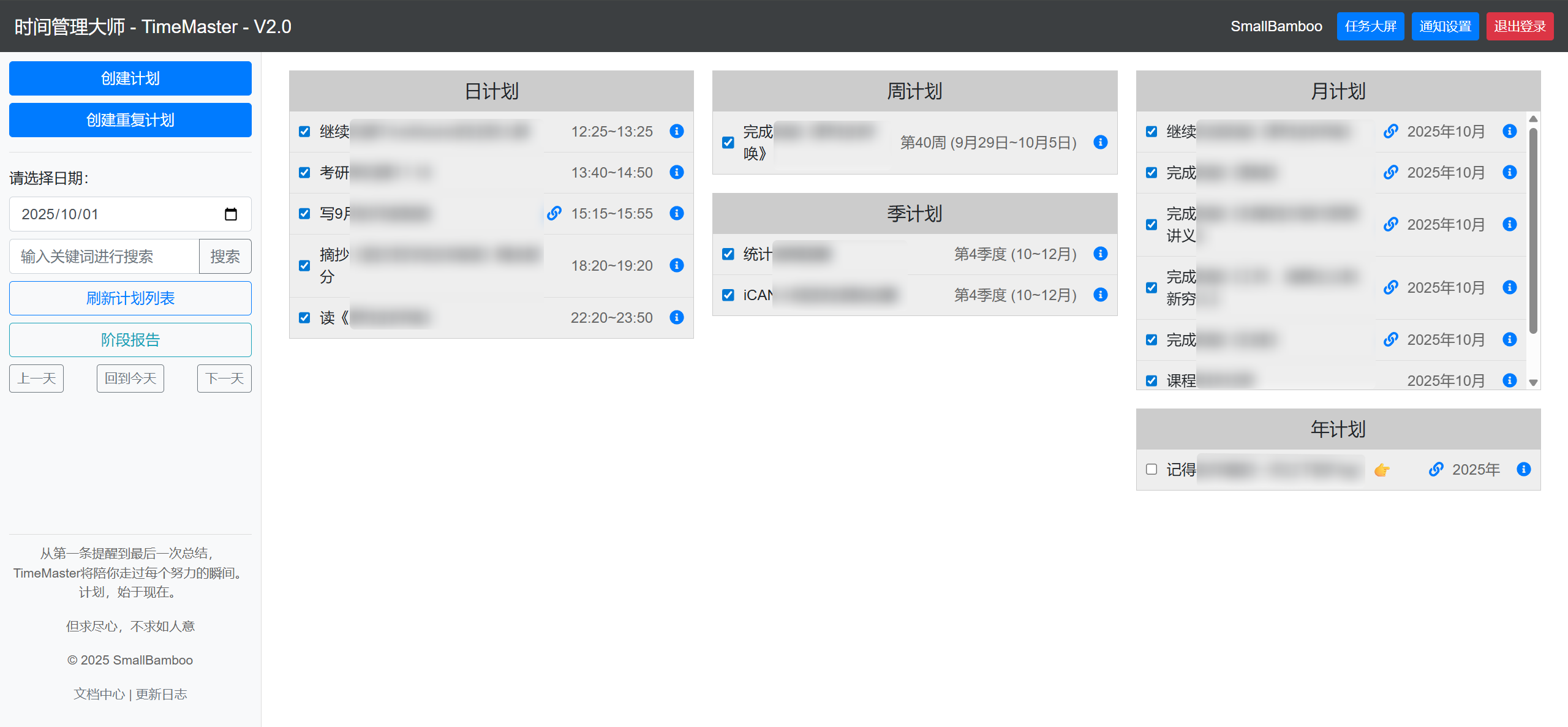Focus the keyword search input field
The width and height of the screenshot is (1568, 727).
tap(104, 256)
